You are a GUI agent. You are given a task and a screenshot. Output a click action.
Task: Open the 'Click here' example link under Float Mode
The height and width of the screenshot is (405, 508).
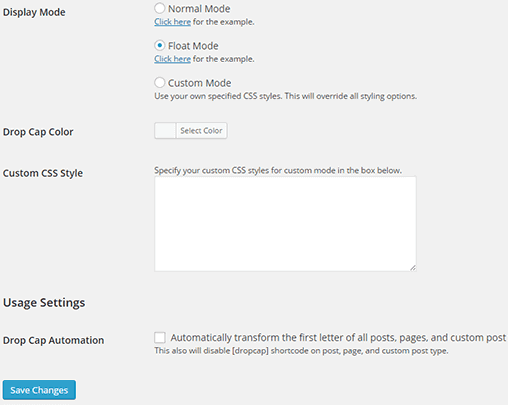coord(172,59)
